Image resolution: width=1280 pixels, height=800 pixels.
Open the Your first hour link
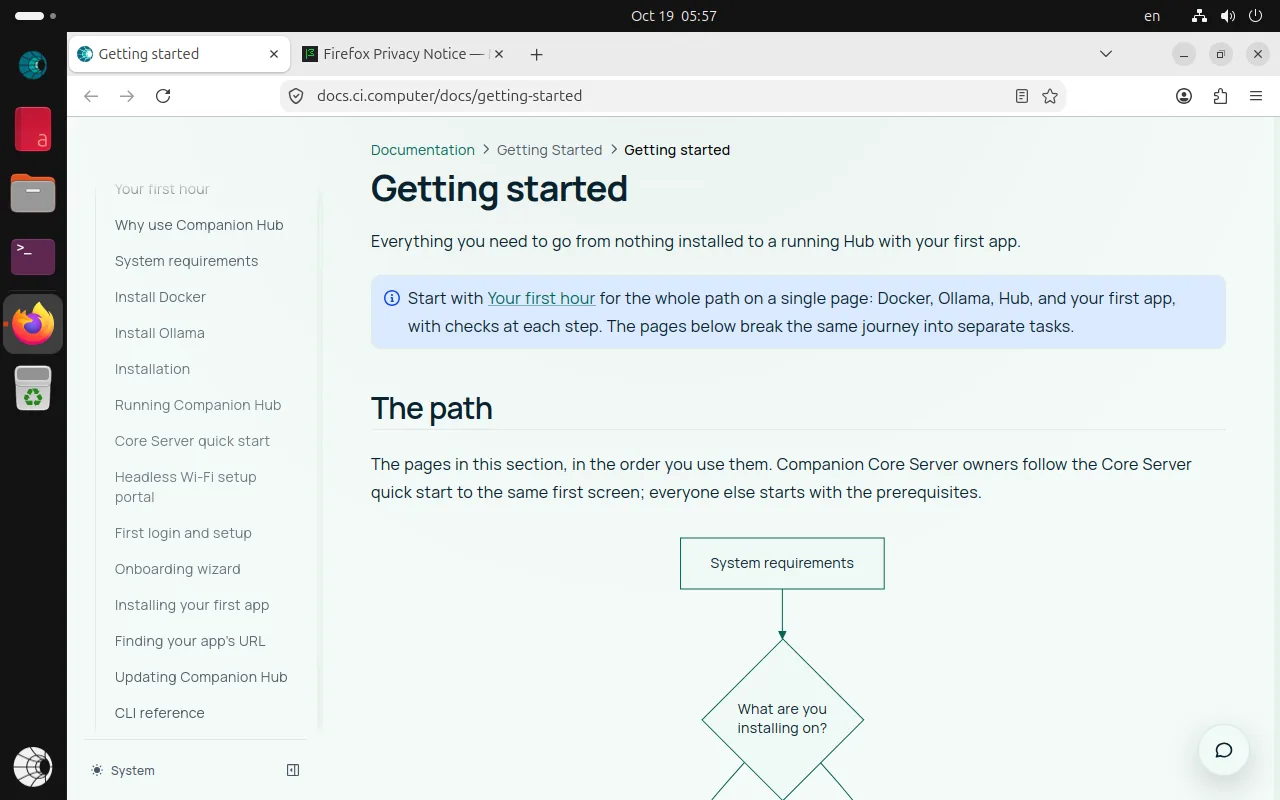pyautogui.click(x=541, y=298)
